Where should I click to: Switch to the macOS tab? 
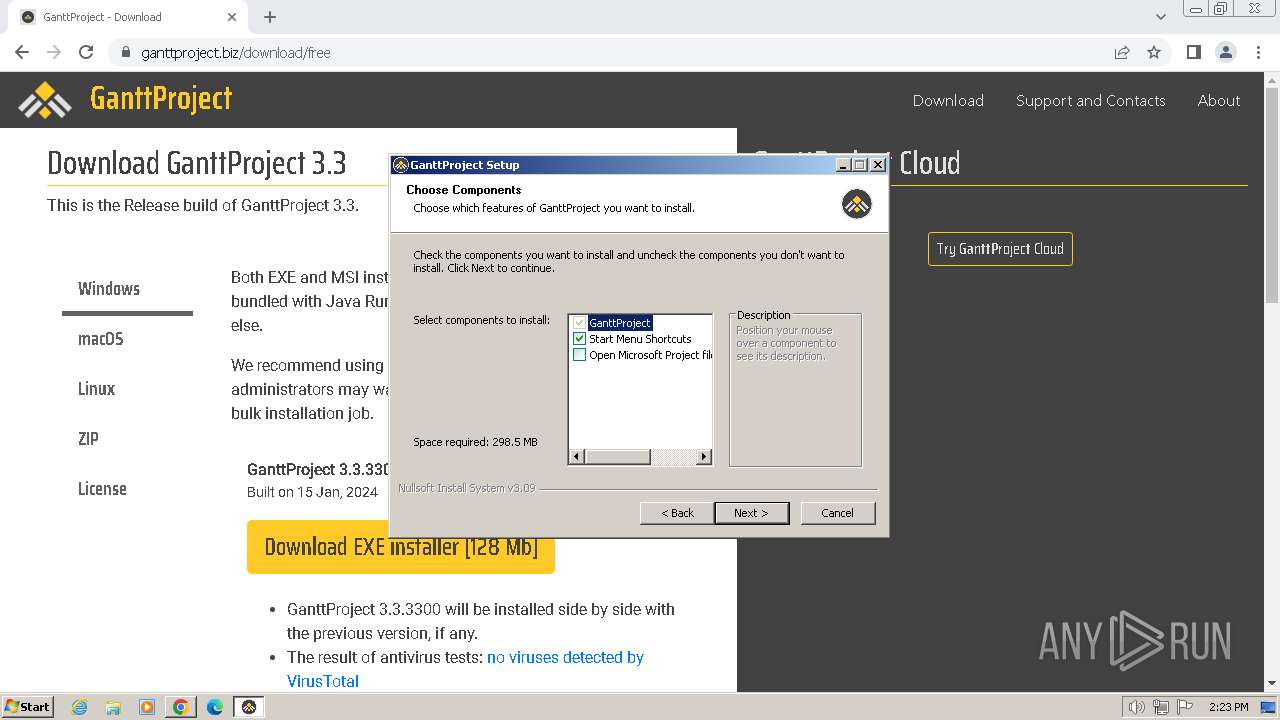coord(101,339)
